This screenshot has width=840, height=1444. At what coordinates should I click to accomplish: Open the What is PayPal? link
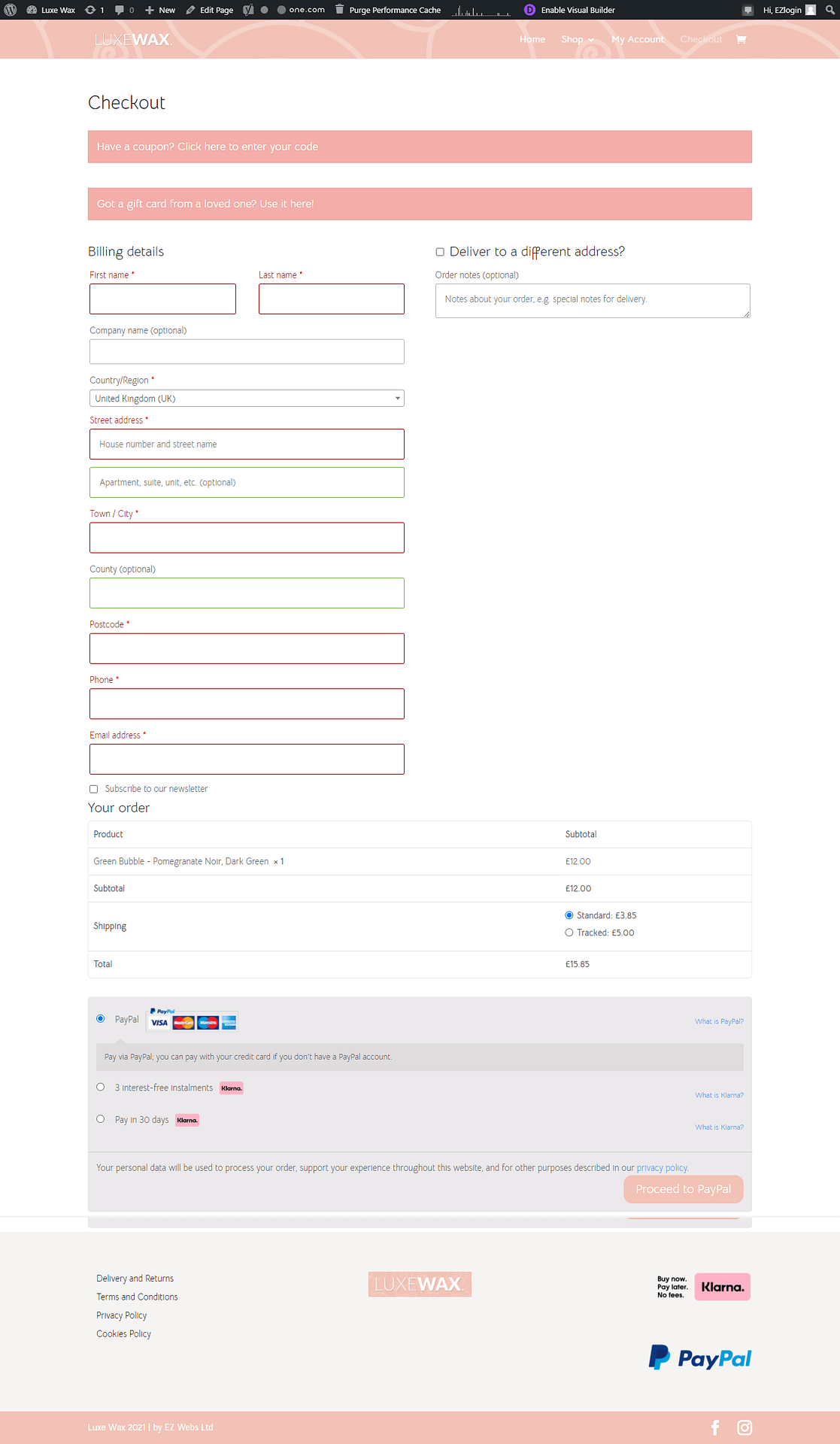(719, 1021)
